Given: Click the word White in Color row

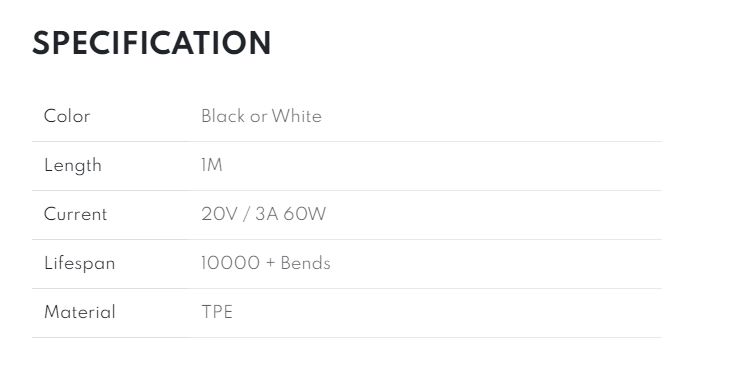Looking at the screenshot, I should tap(297, 117).
